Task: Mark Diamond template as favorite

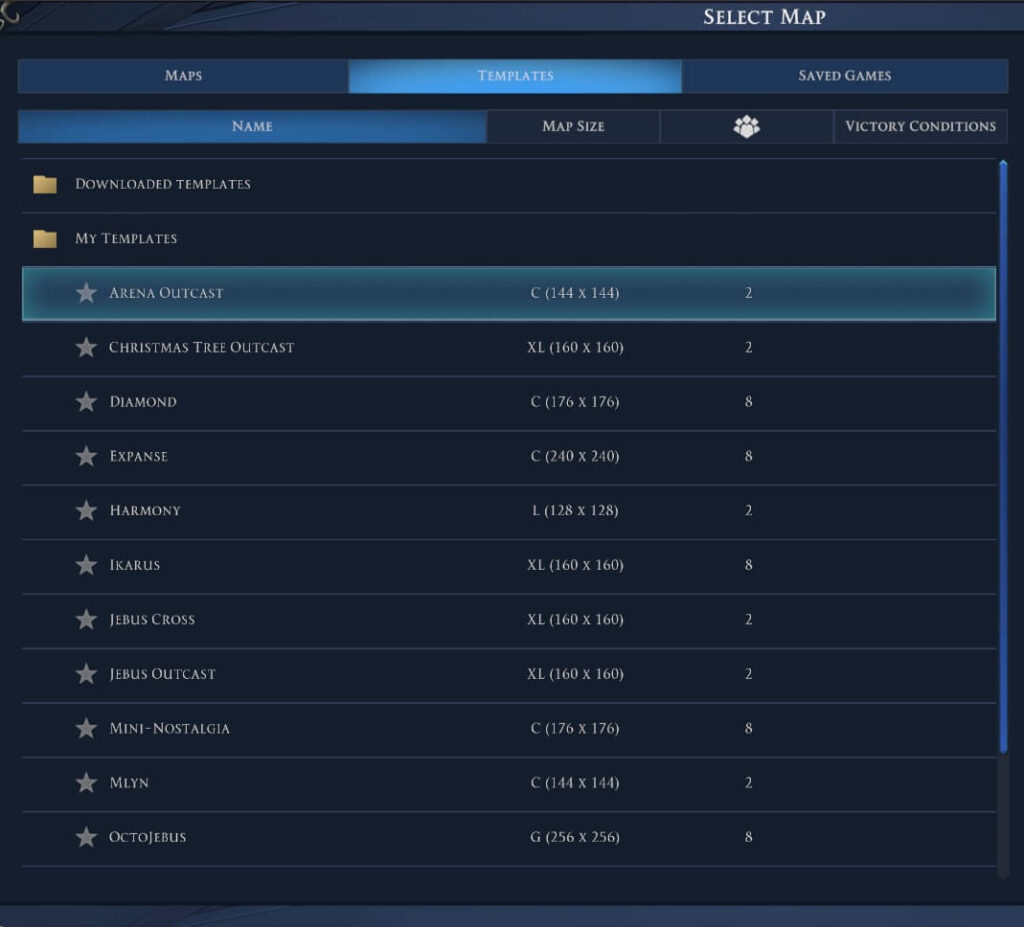Action: [87, 402]
